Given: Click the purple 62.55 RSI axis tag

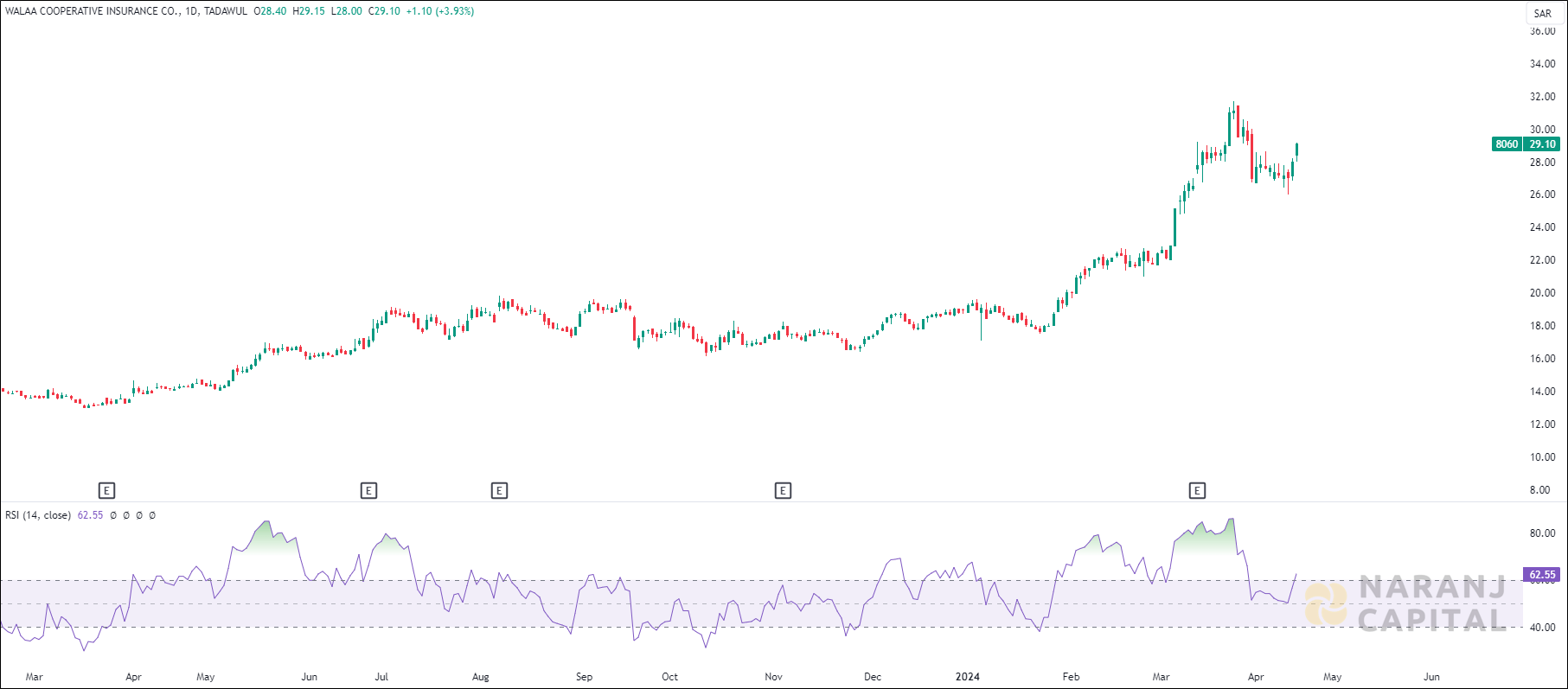Looking at the screenshot, I should pos(1542,574).
